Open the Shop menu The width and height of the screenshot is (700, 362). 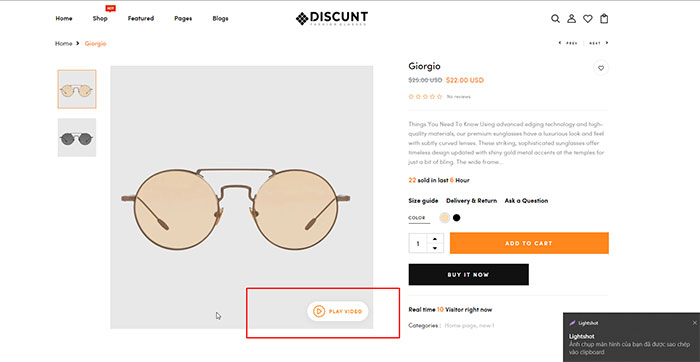pos(100,19)
